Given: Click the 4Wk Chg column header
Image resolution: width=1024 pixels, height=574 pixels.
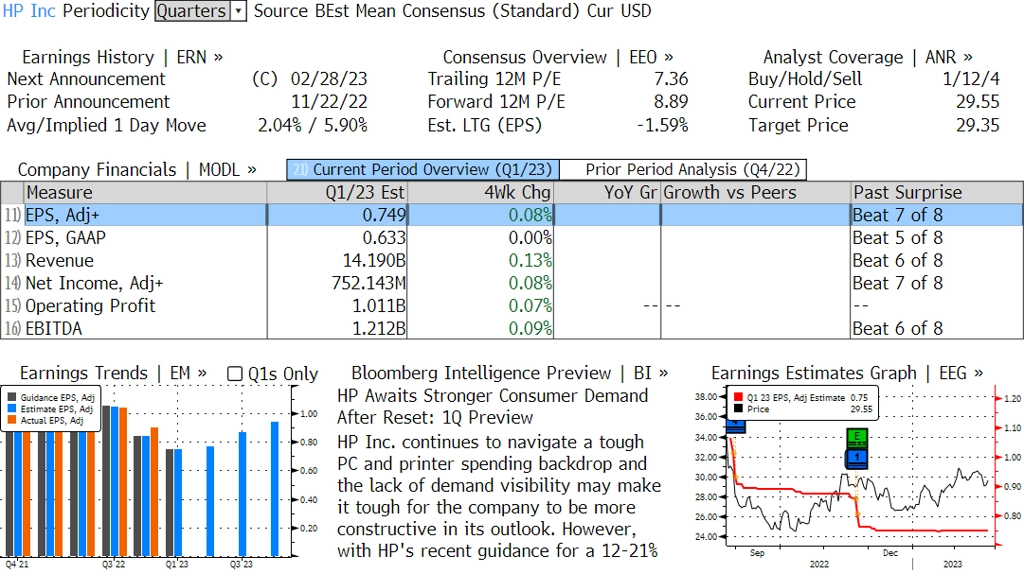Looking at the screenshot, I should 480,193.
